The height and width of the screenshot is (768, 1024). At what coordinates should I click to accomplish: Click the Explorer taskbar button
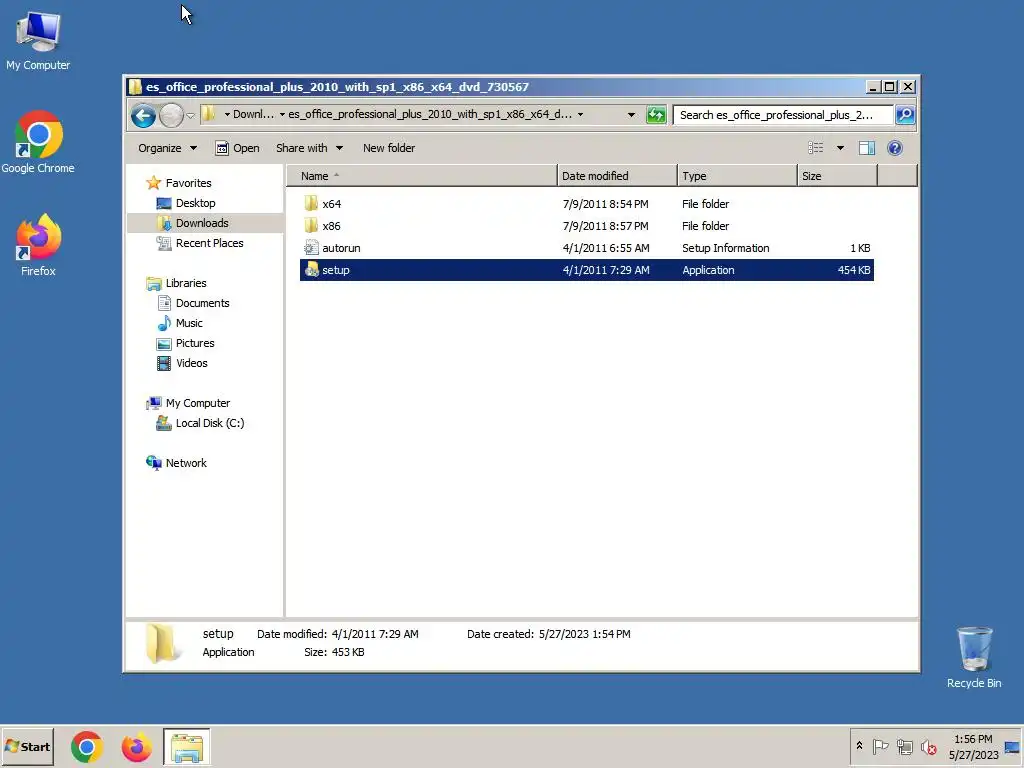click(186, 747)
